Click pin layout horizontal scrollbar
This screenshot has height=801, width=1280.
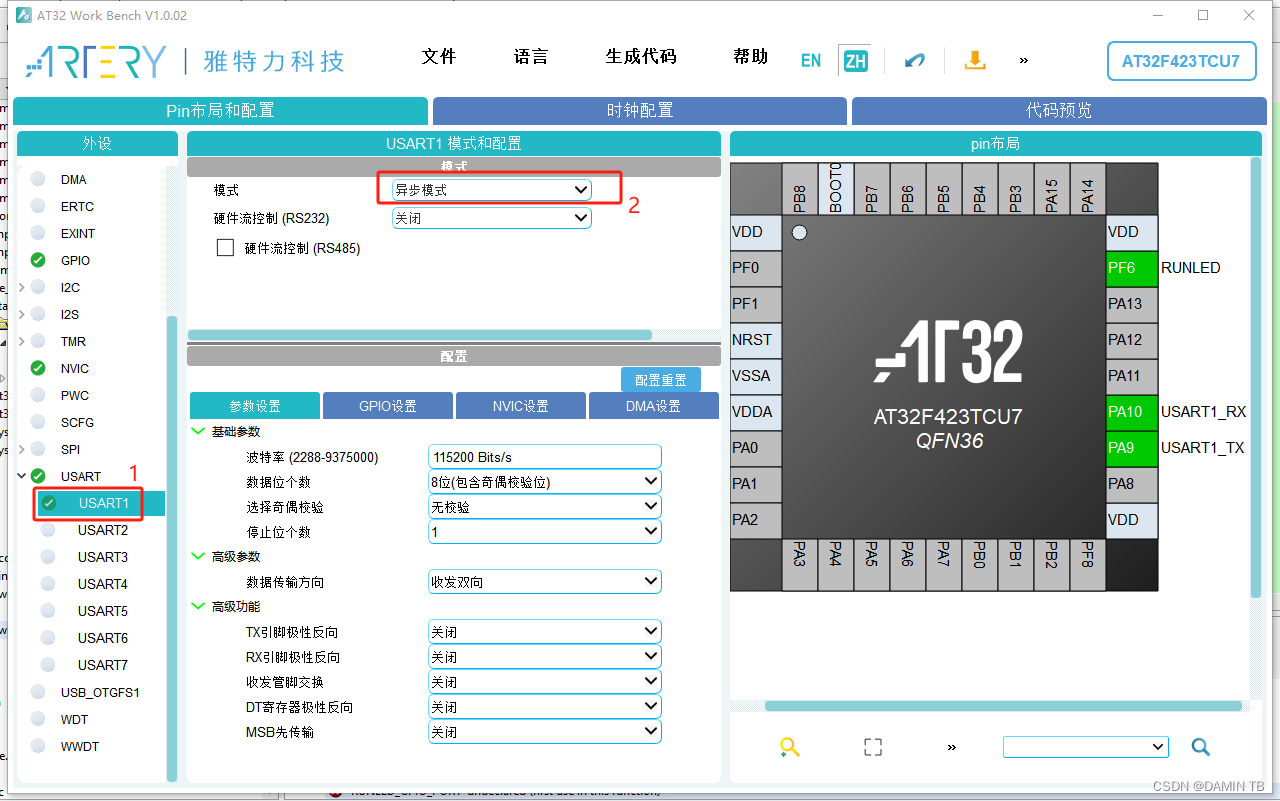coord(1003,706)
